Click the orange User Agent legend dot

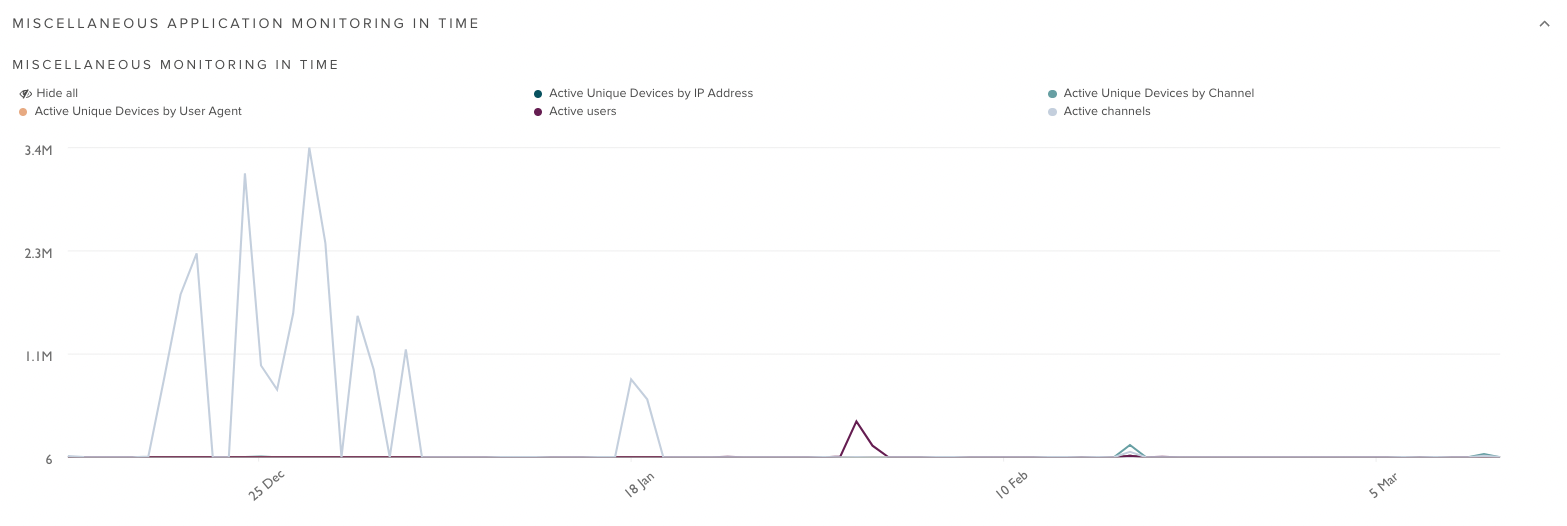[x=23, y=112]
